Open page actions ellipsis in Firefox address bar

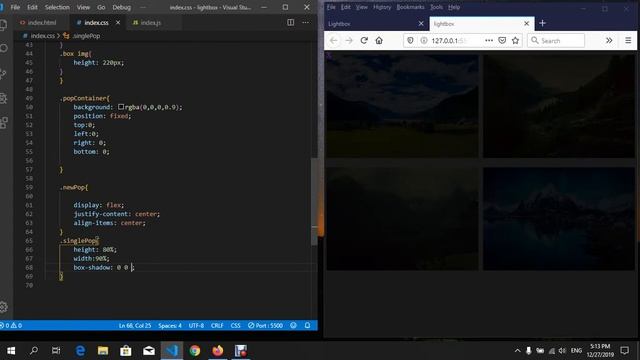[489, 40]
